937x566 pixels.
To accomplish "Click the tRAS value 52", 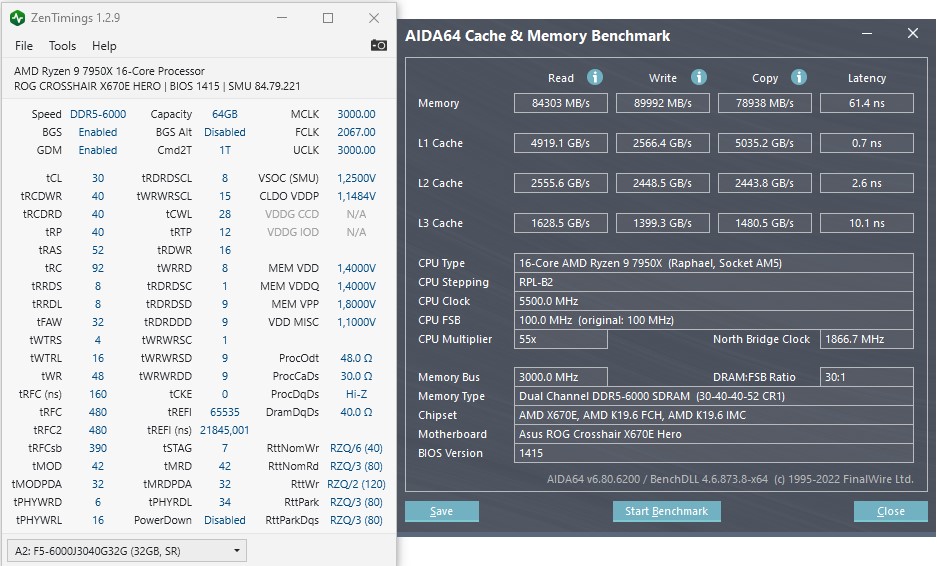I will (x=98, y=250).
